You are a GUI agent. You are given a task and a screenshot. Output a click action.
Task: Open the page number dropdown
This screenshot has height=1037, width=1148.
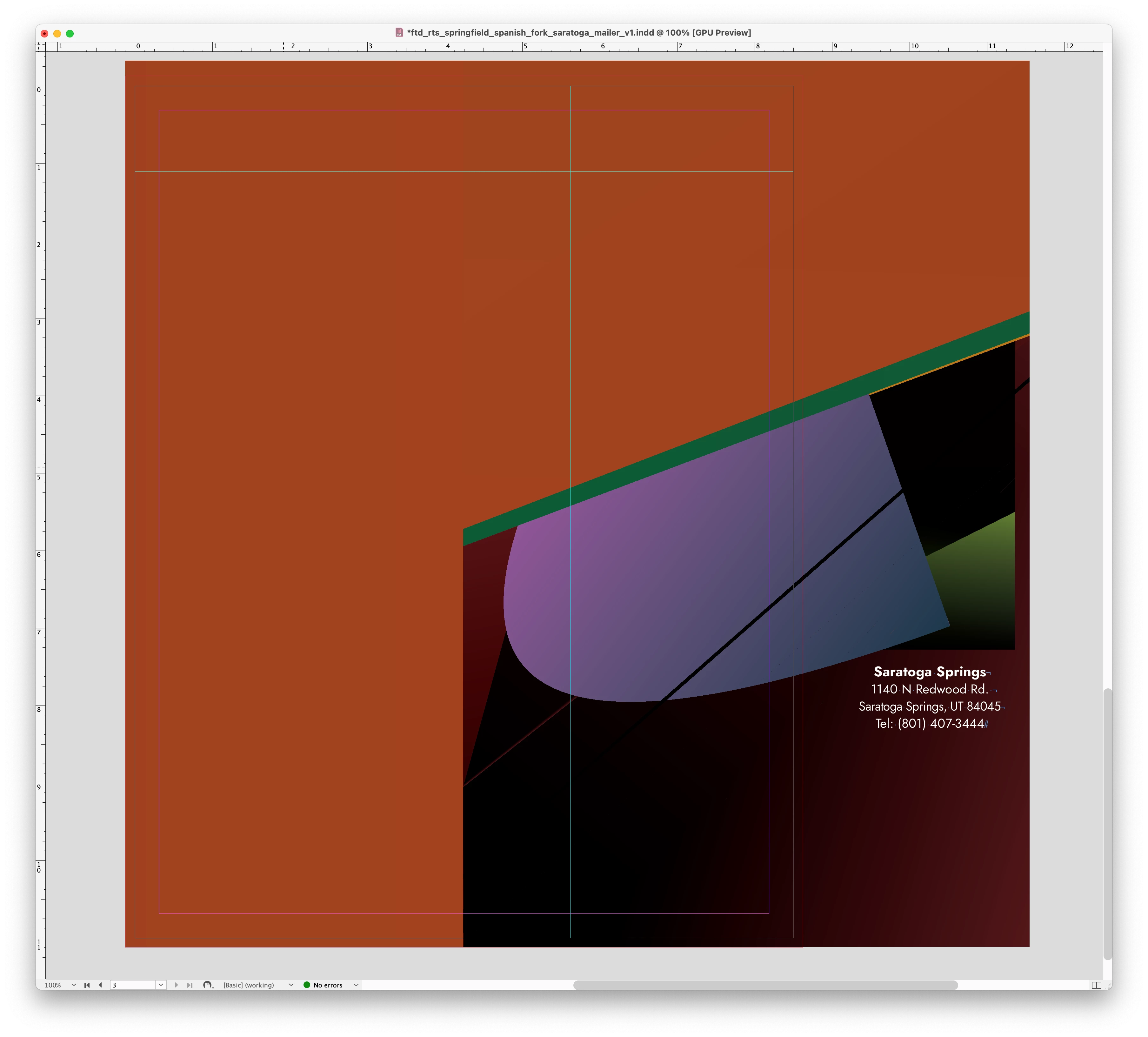161,985
